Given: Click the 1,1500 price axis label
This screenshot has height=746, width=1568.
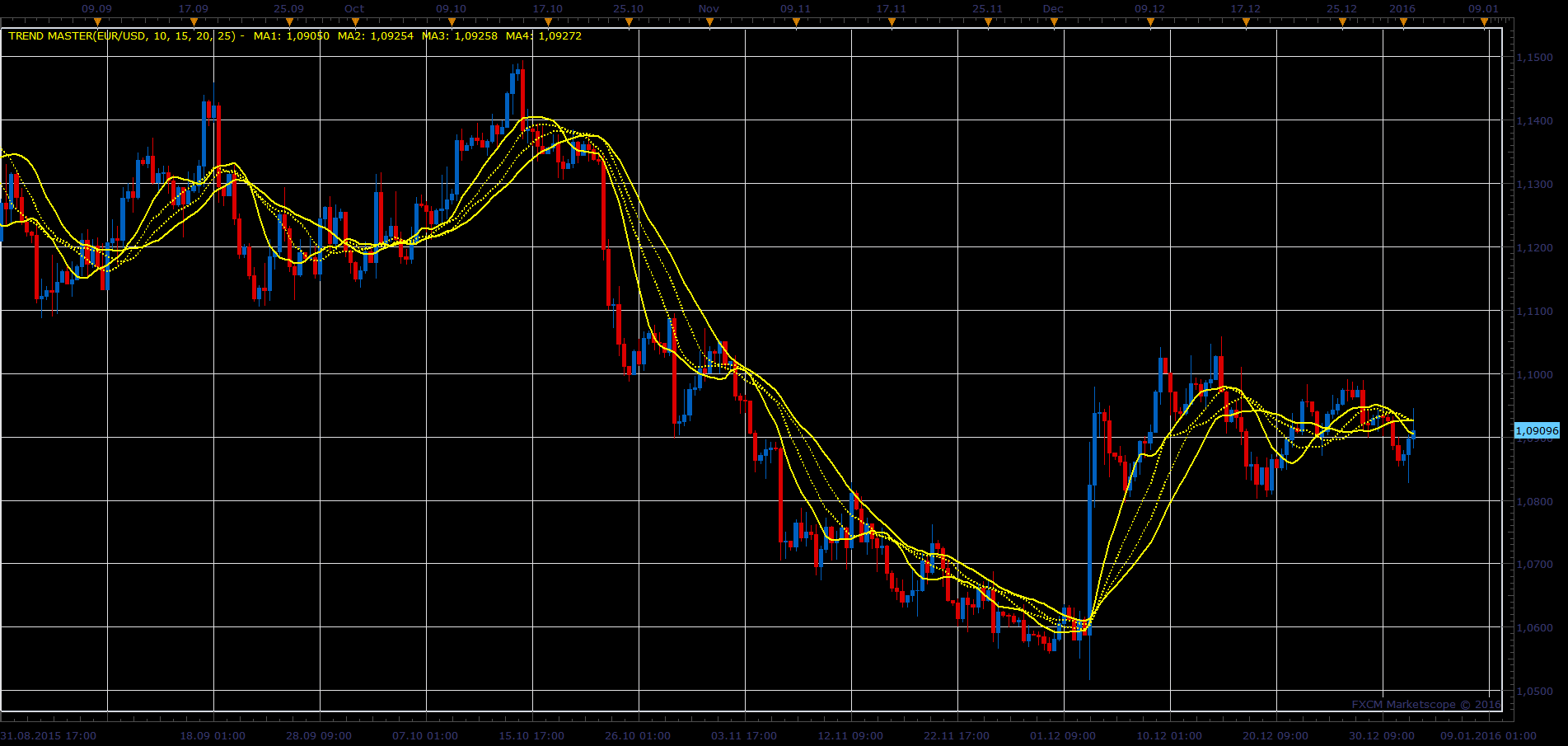Looking at the screenshot, I should (x=1534, y=58).
